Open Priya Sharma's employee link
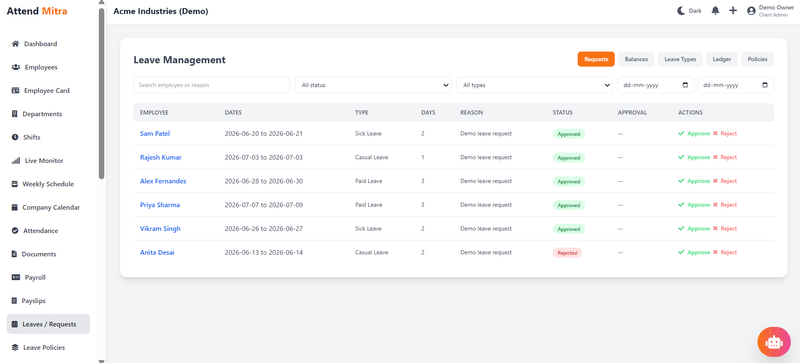Image resolution: width=800 pixels, height=363 pixels. [160, 205]
